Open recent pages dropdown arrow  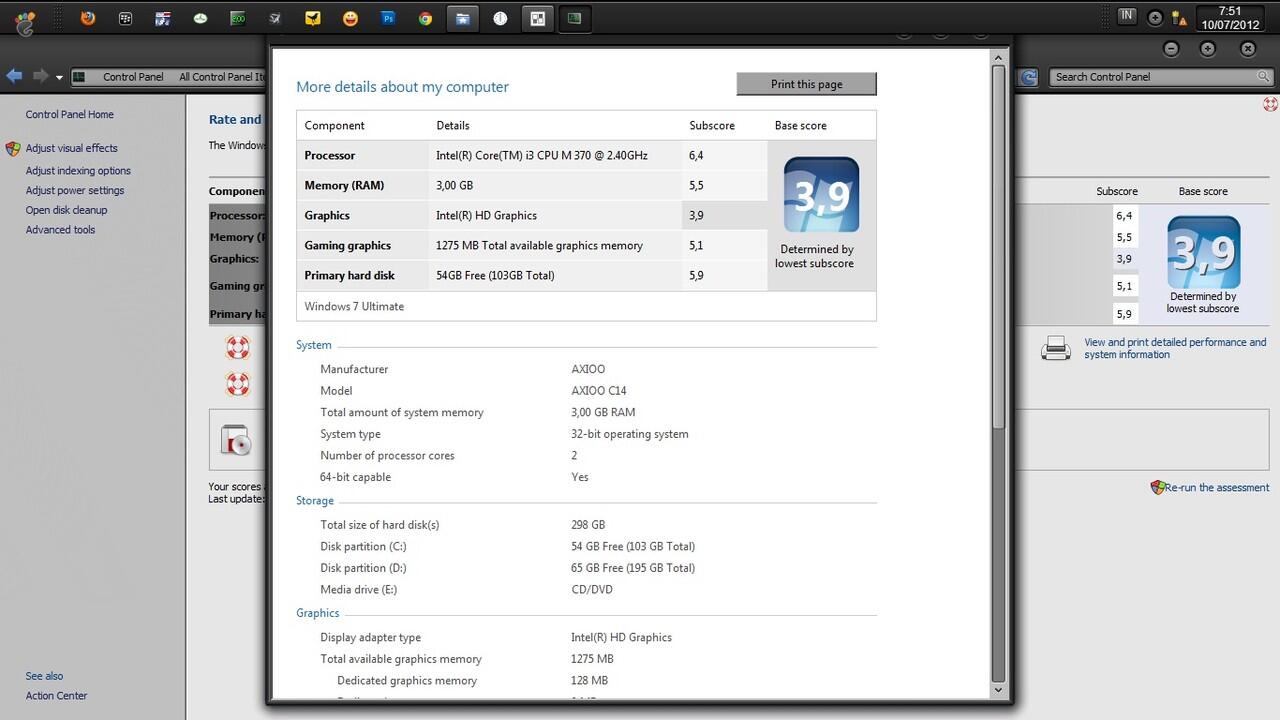click(x=59, y=77)
